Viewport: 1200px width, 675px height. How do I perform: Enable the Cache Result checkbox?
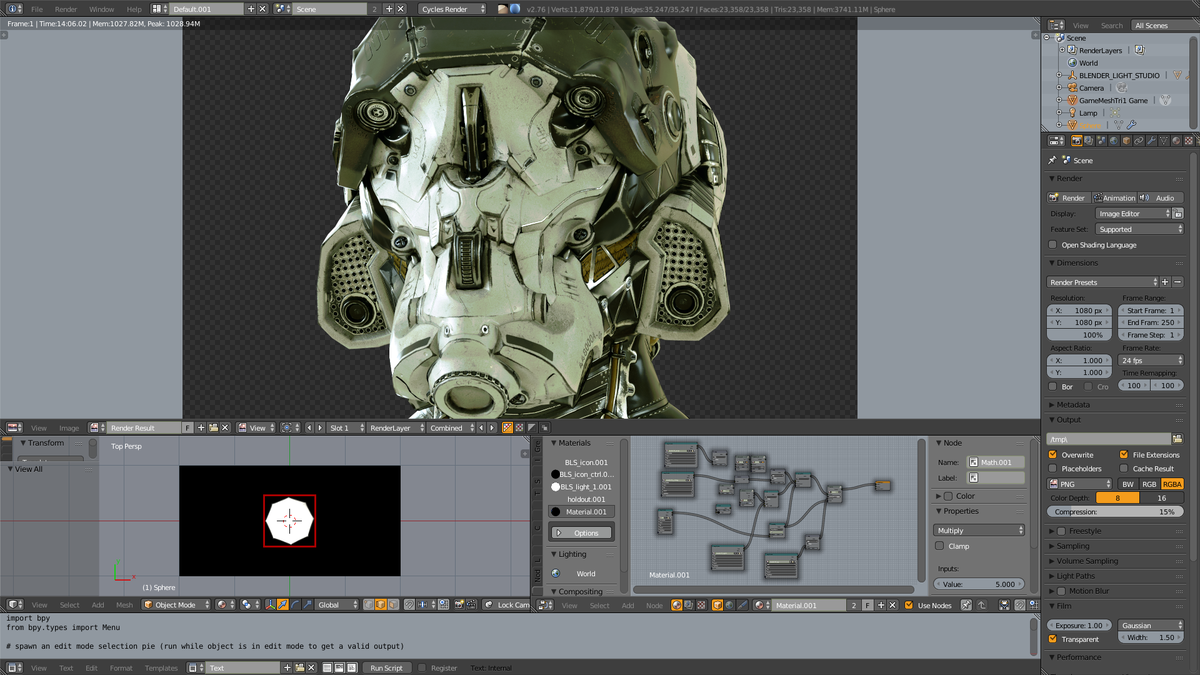(1124, 468)
